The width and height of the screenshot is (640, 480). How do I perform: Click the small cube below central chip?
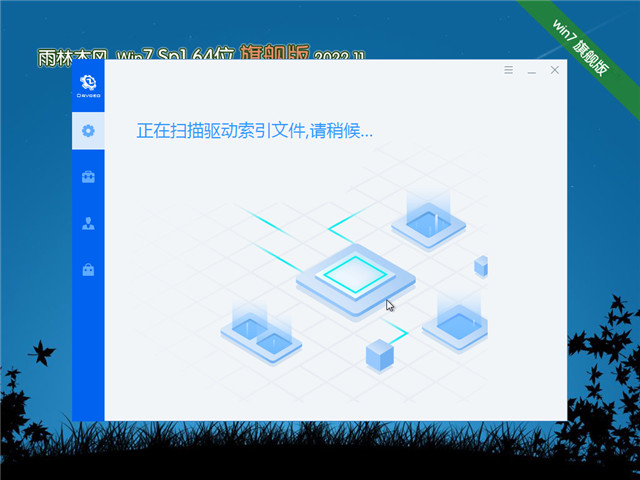point(379,353)
